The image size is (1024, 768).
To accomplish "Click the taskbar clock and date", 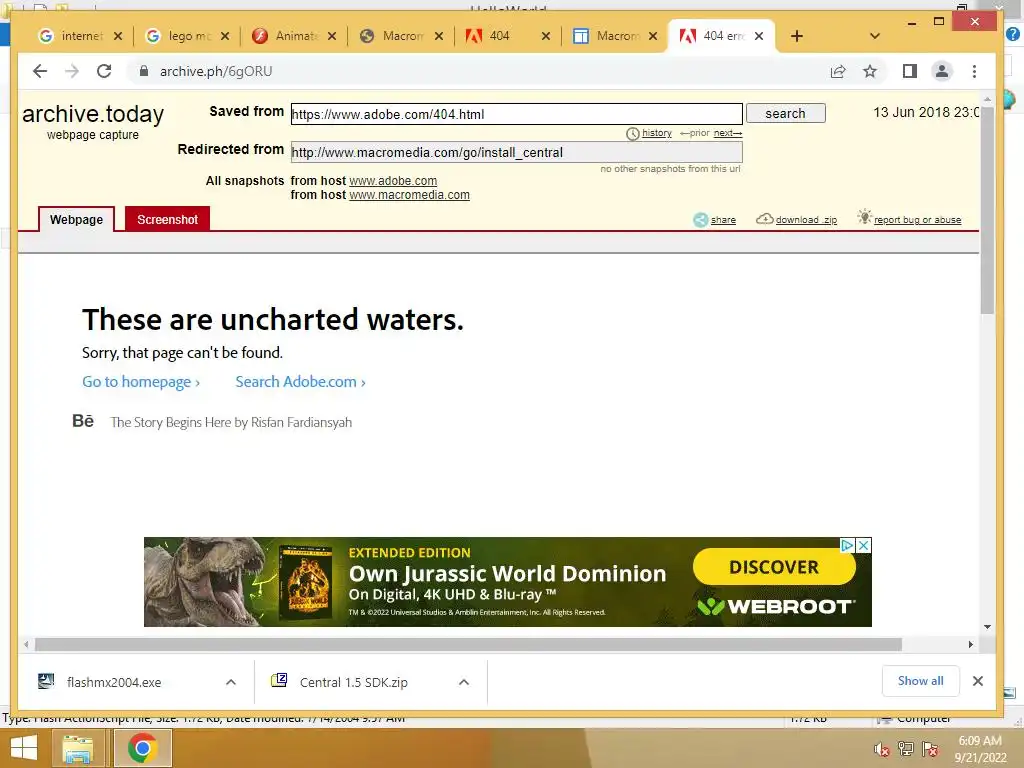I will click(x=980, y=749).
